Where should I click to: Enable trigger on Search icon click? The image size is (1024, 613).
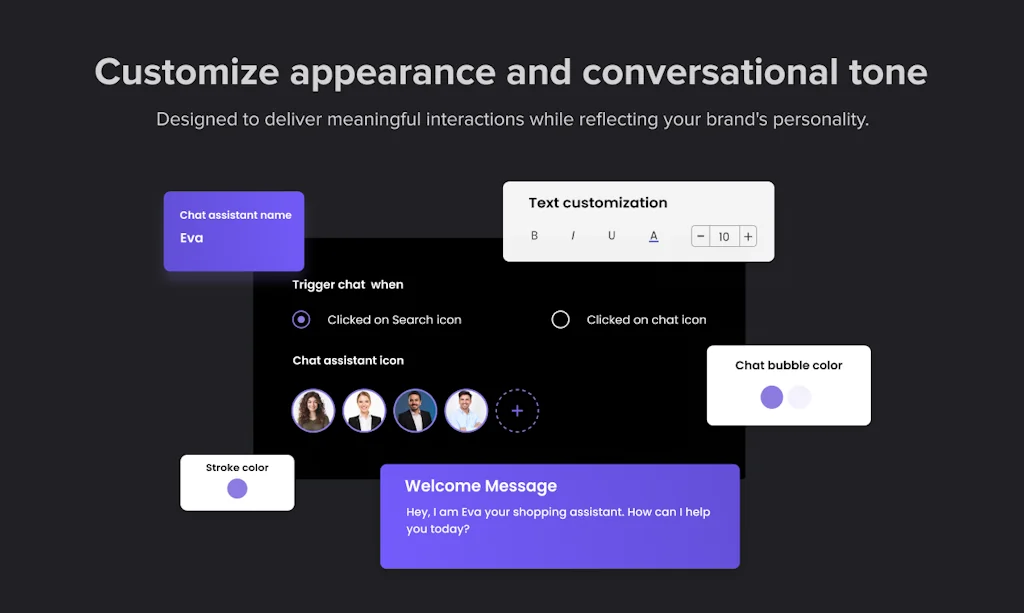coord(301,319)
